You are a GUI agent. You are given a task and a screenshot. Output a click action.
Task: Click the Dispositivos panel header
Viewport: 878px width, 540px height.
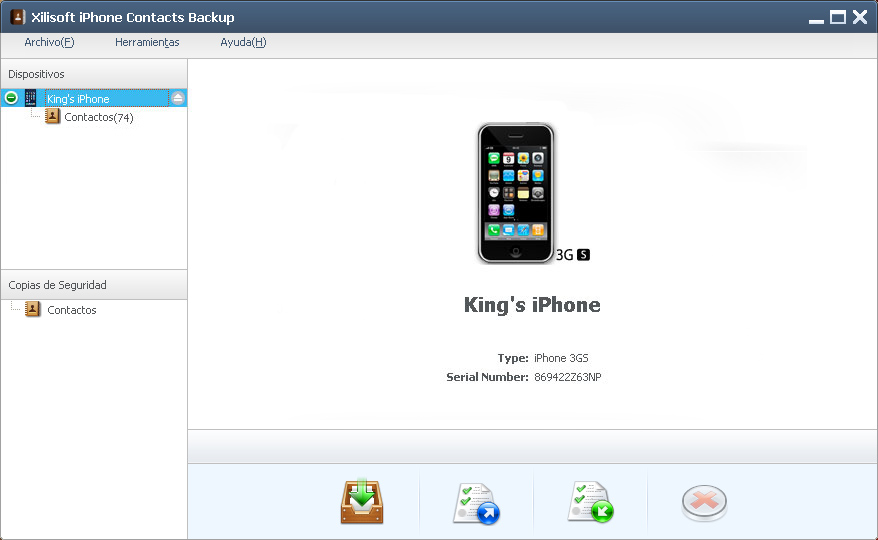tap(94, 74)
